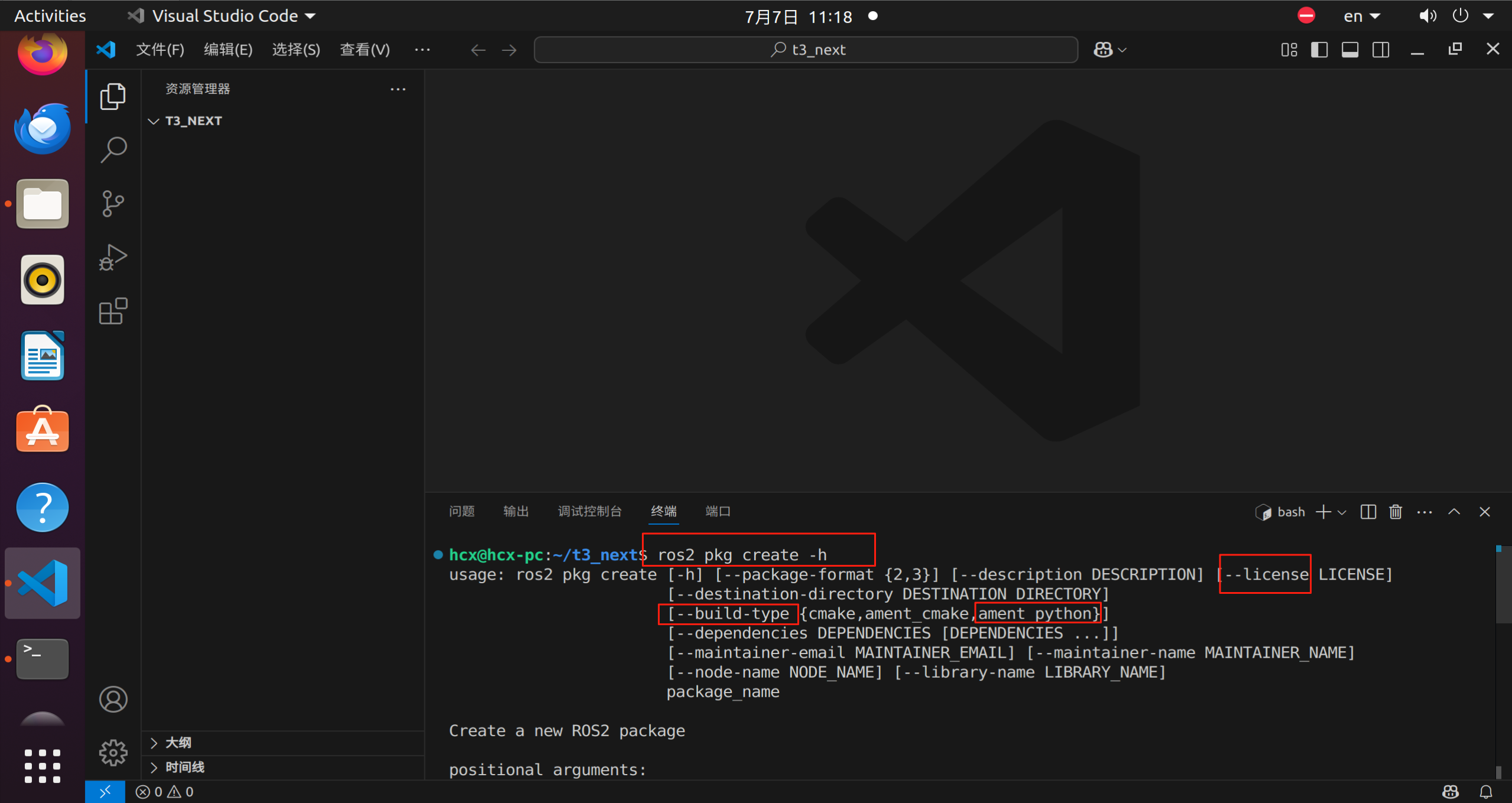Open the en input source dropdown
Image resolution: width=1512 pixels, height=803 pixels.
[x=1362, y=16]
